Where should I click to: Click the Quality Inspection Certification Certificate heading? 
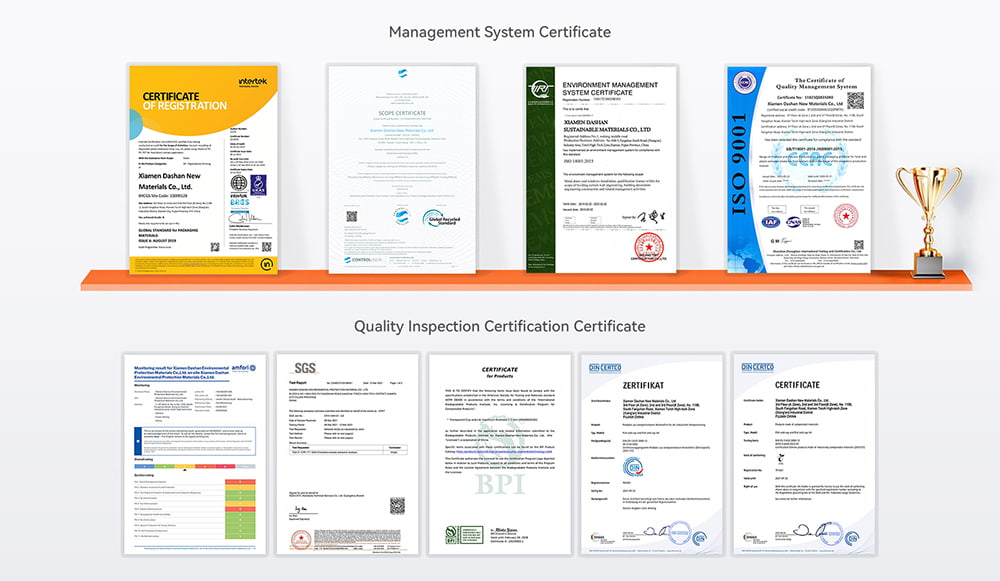click(x=499, y=326)
